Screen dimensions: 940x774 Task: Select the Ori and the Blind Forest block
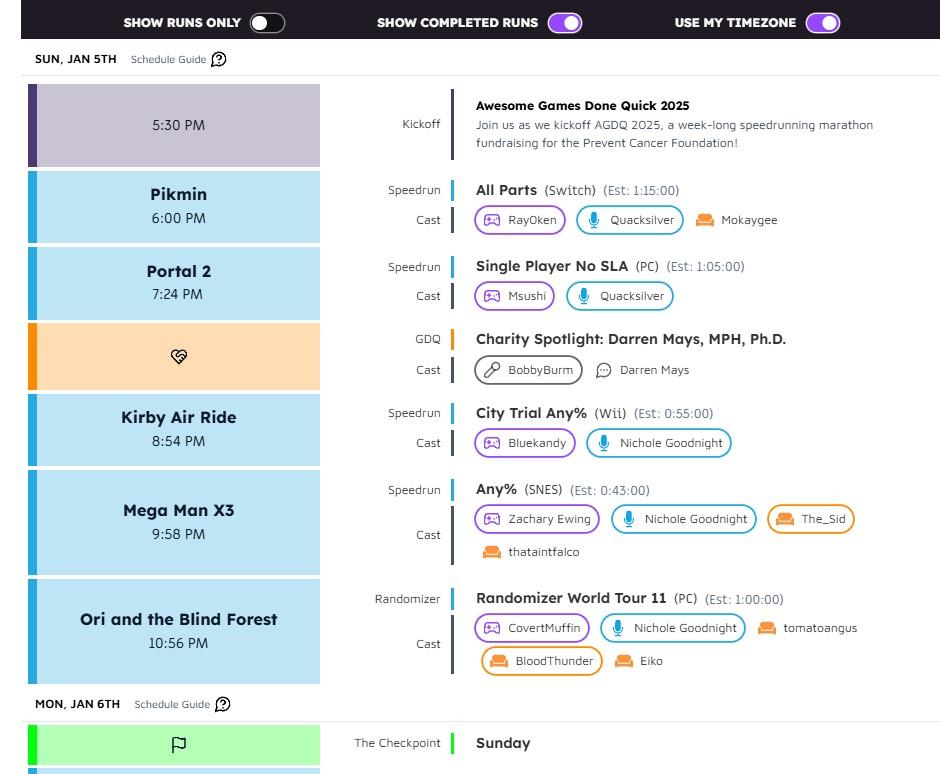pos(174,631)
